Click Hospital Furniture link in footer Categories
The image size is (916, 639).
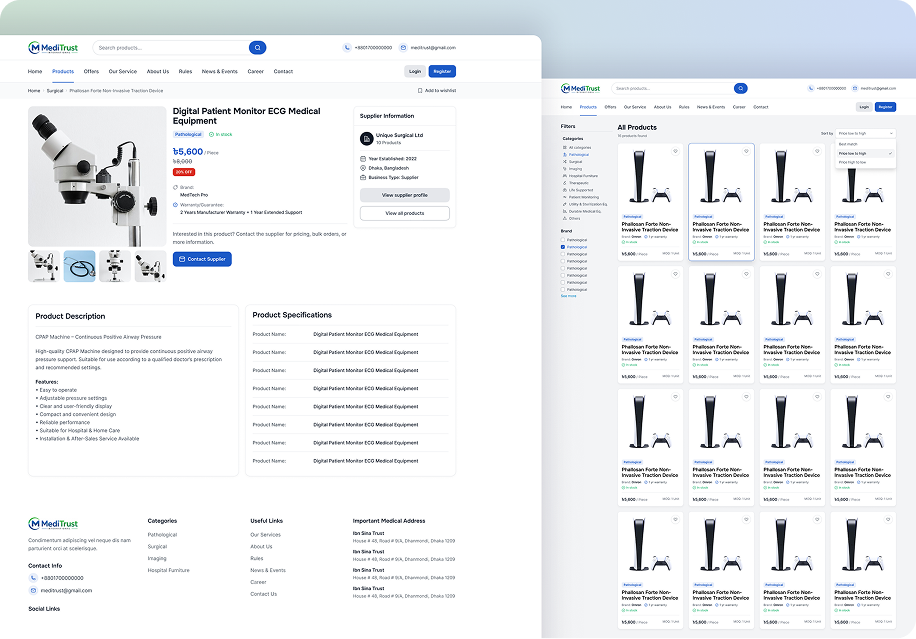coord(168,570)
